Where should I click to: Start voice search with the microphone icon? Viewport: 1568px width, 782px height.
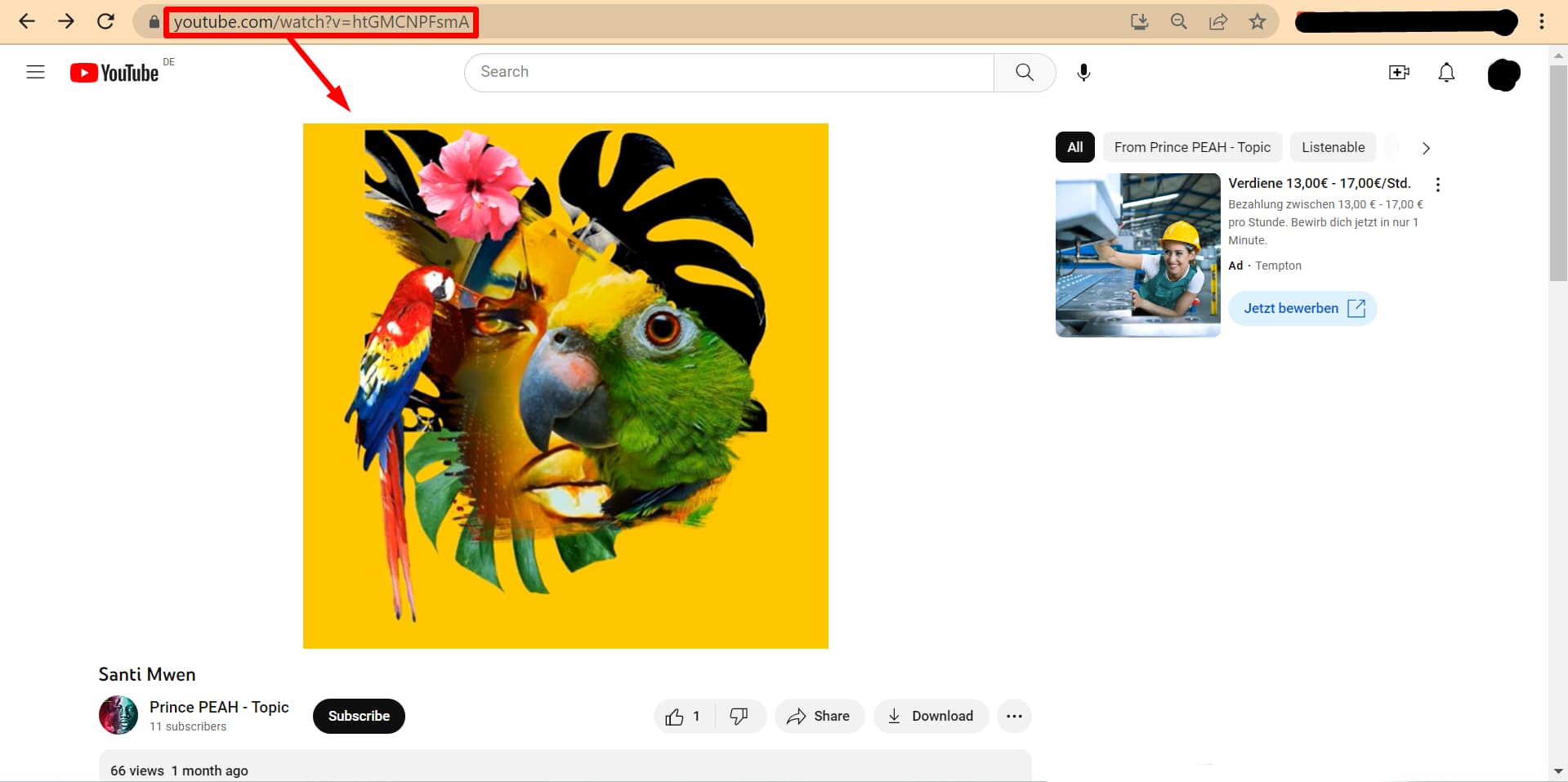1083,73
